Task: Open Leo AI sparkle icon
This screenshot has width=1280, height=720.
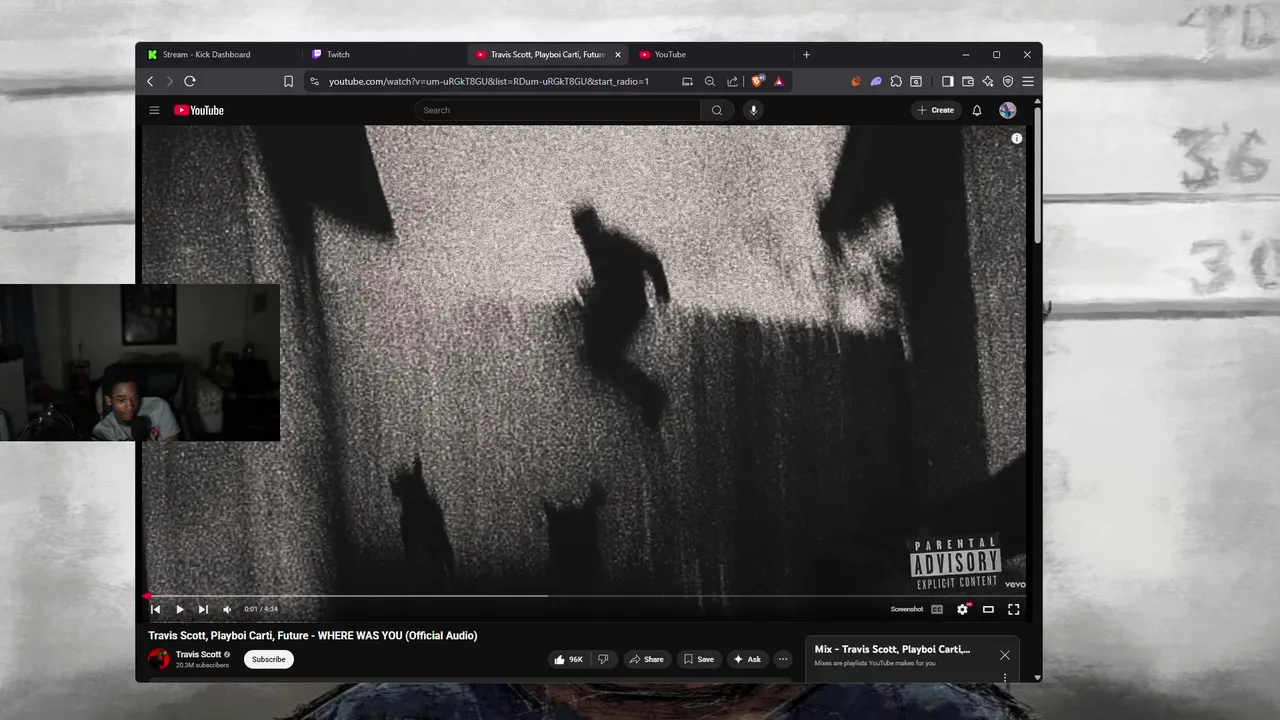Action: click(x=988, y=81)
